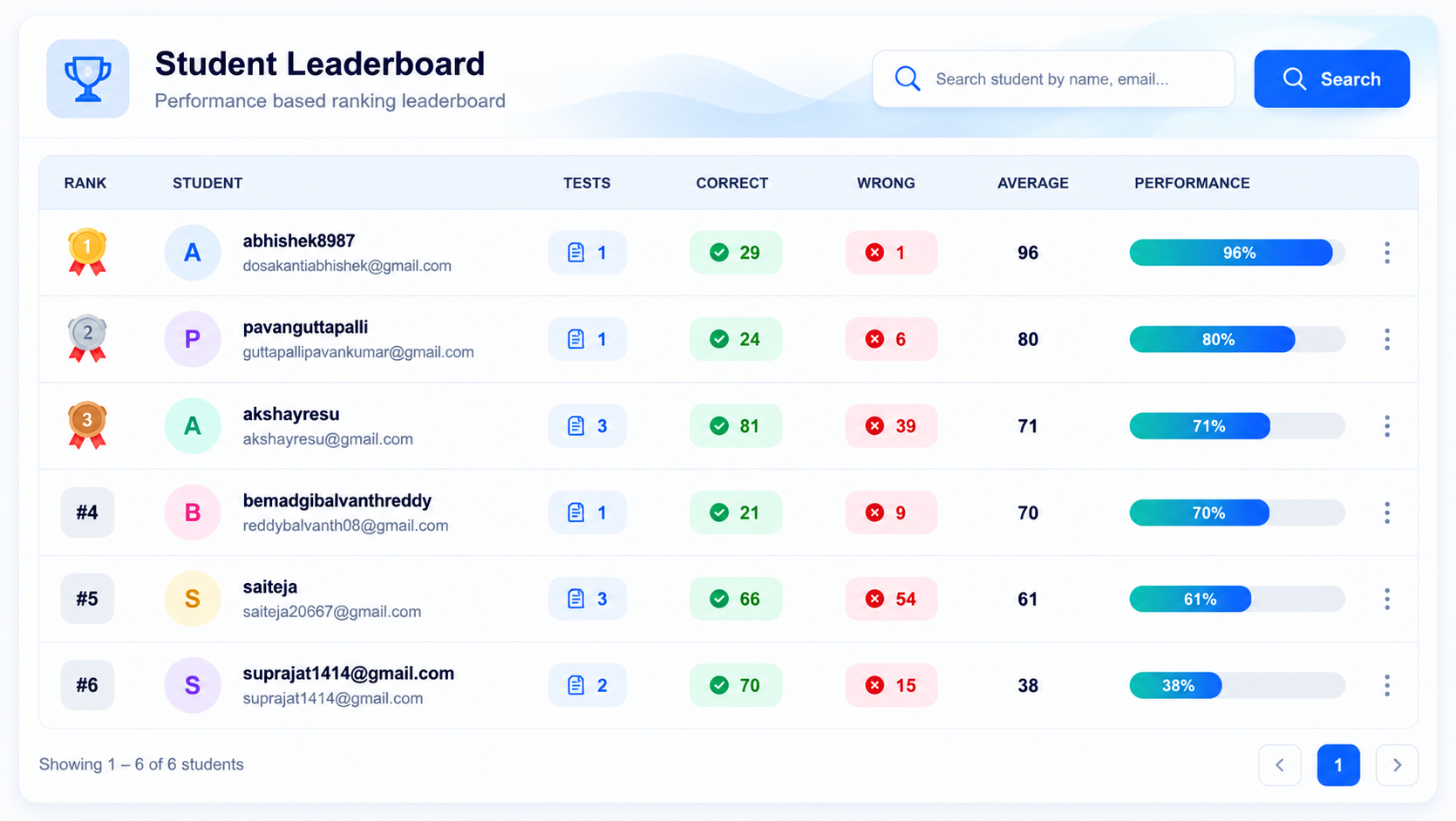Click the PERFORMANCE column header
Screen dimensions: 1456x821
click(1192, 183)
